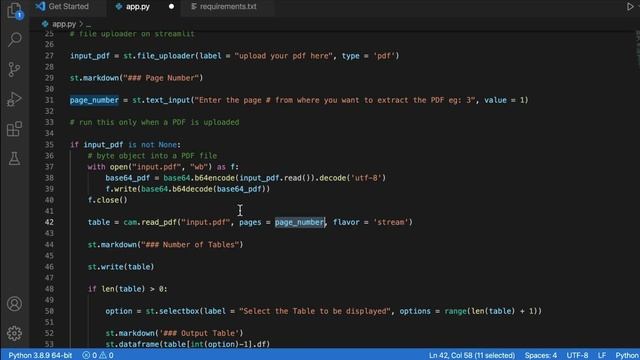Screen dimensions: 640x360
Task: Open the Extensions view icon
Action: 14,129
